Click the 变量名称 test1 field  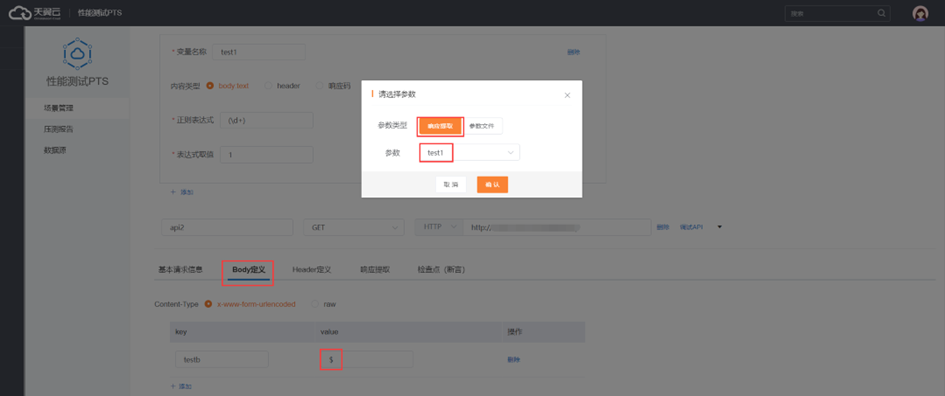click(x=259, y=52)
